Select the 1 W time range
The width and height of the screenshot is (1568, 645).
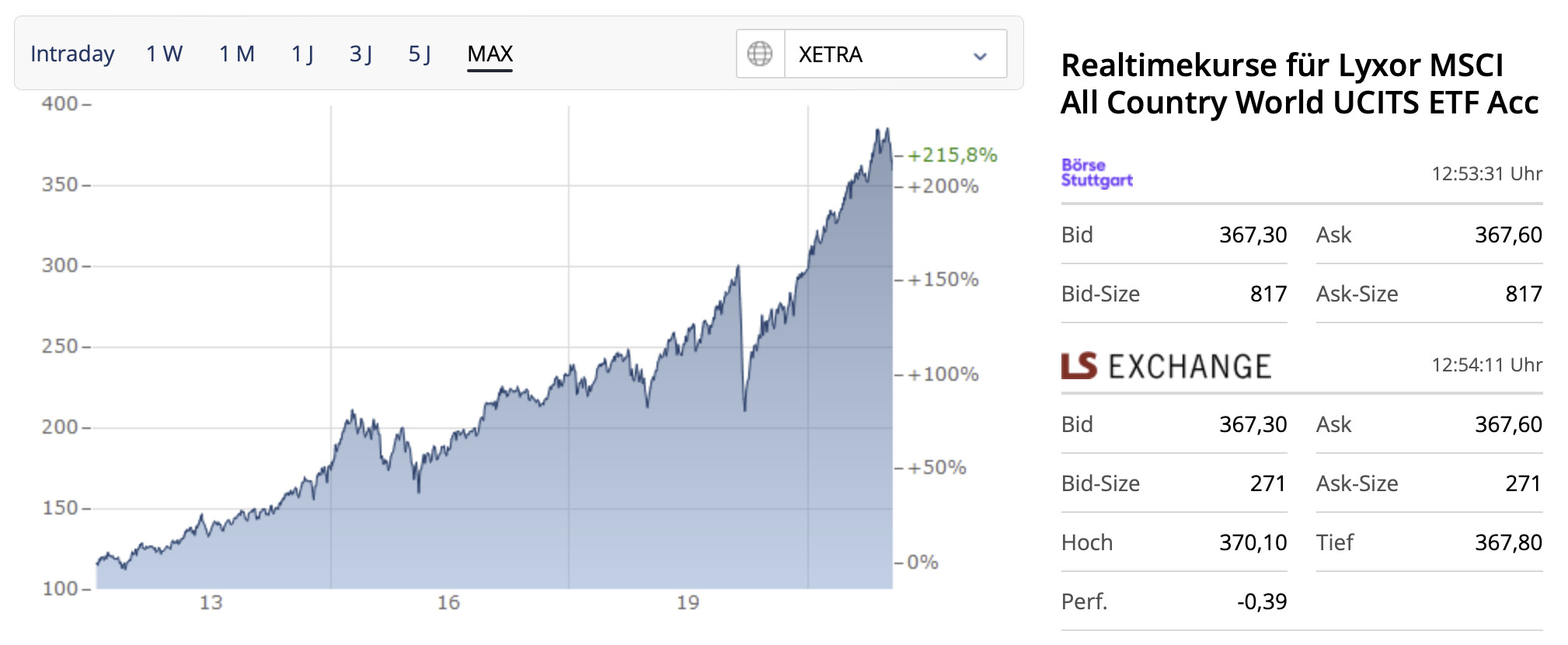point(164,54)
